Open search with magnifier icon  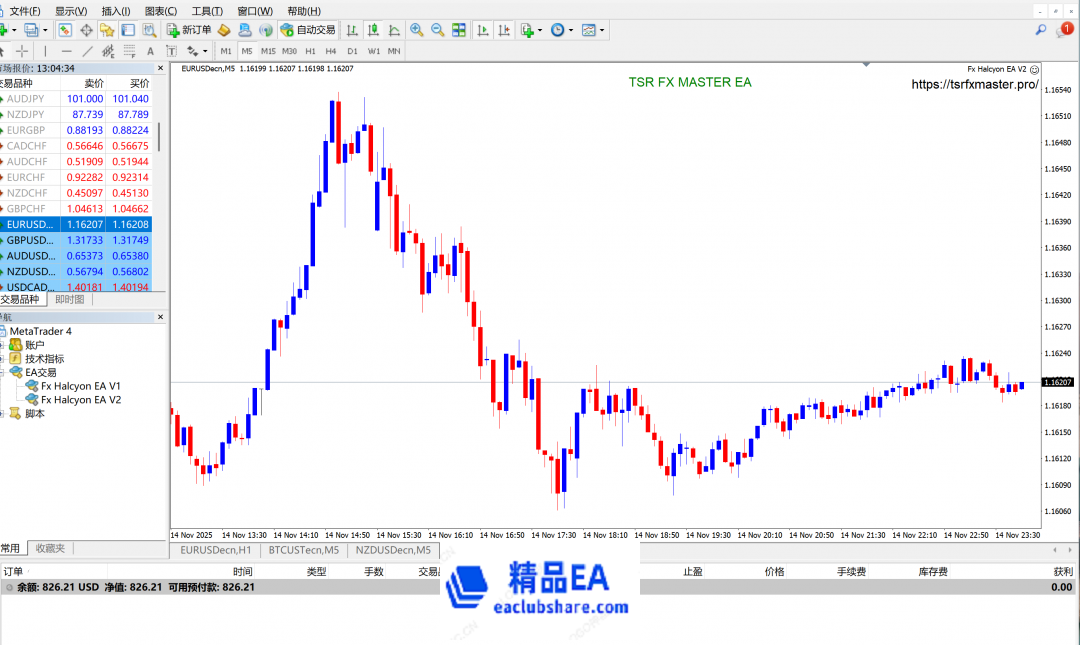point(1041,31)
